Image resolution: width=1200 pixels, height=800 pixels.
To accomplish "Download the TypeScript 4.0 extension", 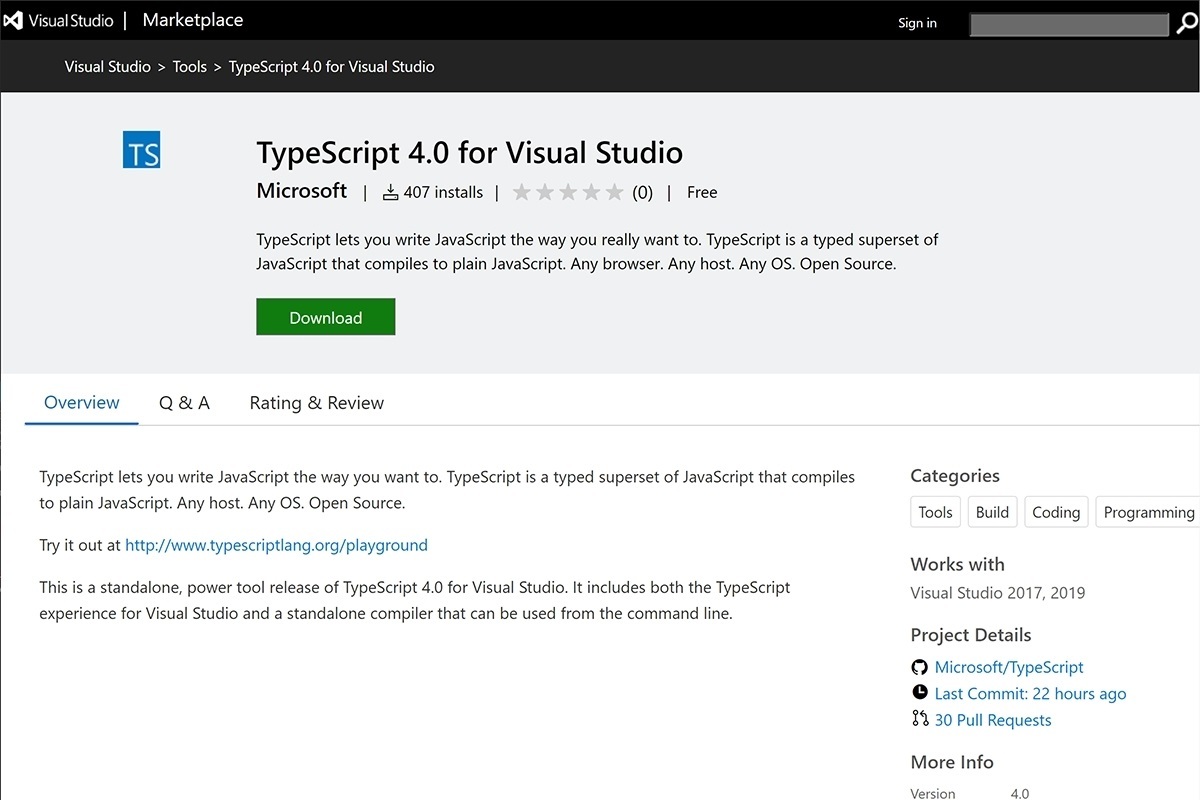I will (x=326, y=317).
